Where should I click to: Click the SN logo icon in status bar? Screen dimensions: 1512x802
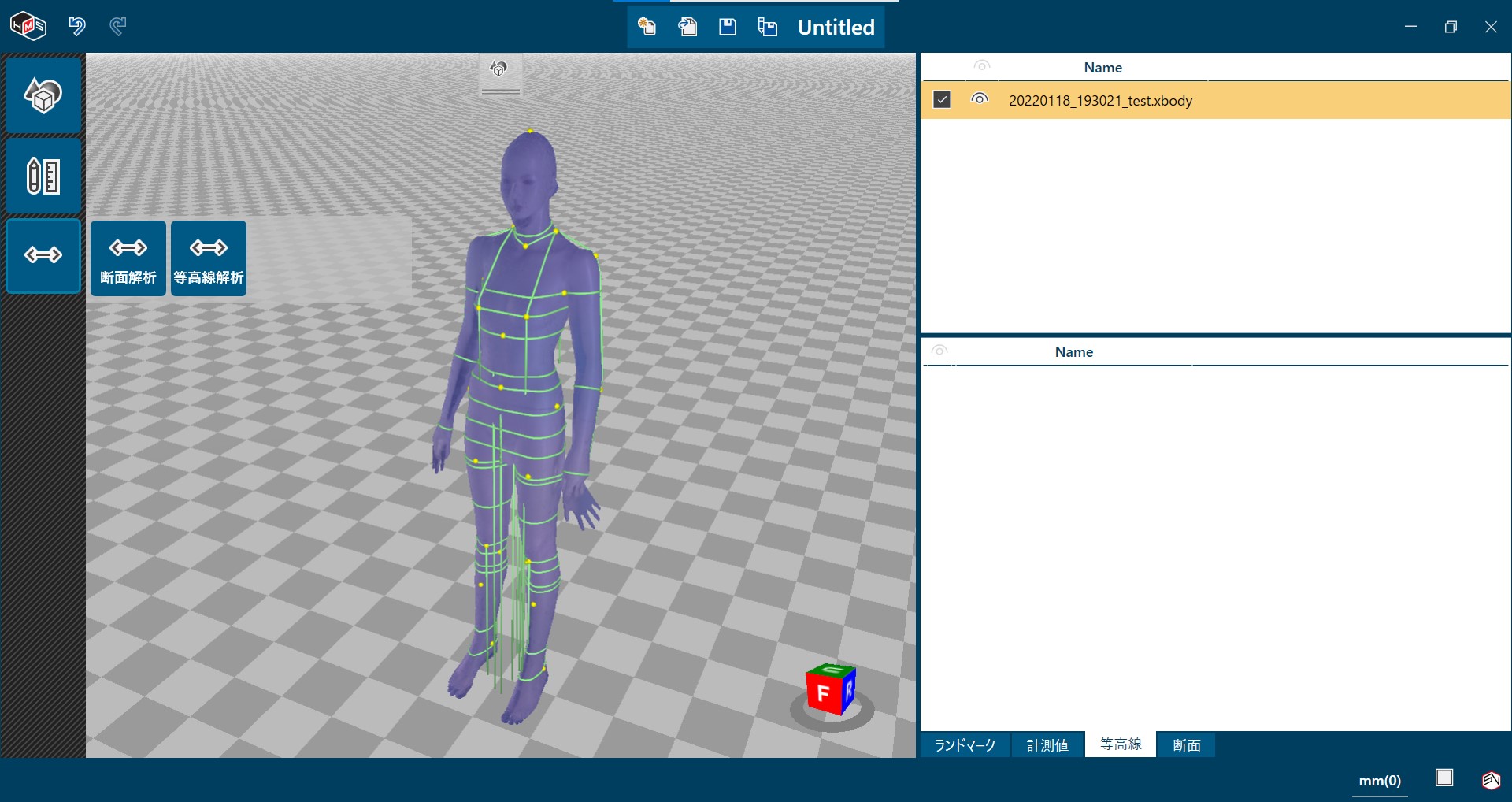tap(1491, 780)
